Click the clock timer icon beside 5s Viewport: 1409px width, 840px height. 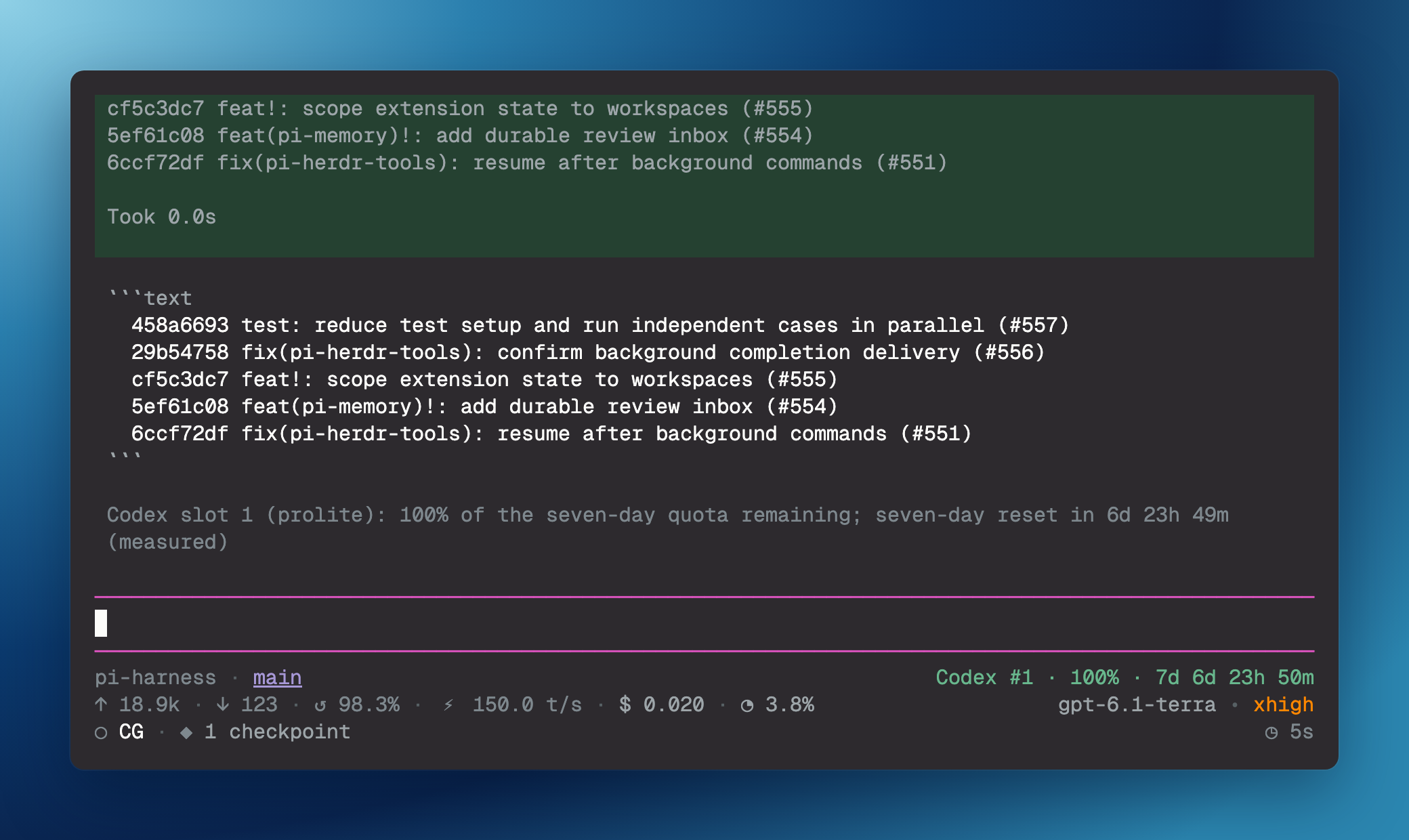[x=1271, y=732]
